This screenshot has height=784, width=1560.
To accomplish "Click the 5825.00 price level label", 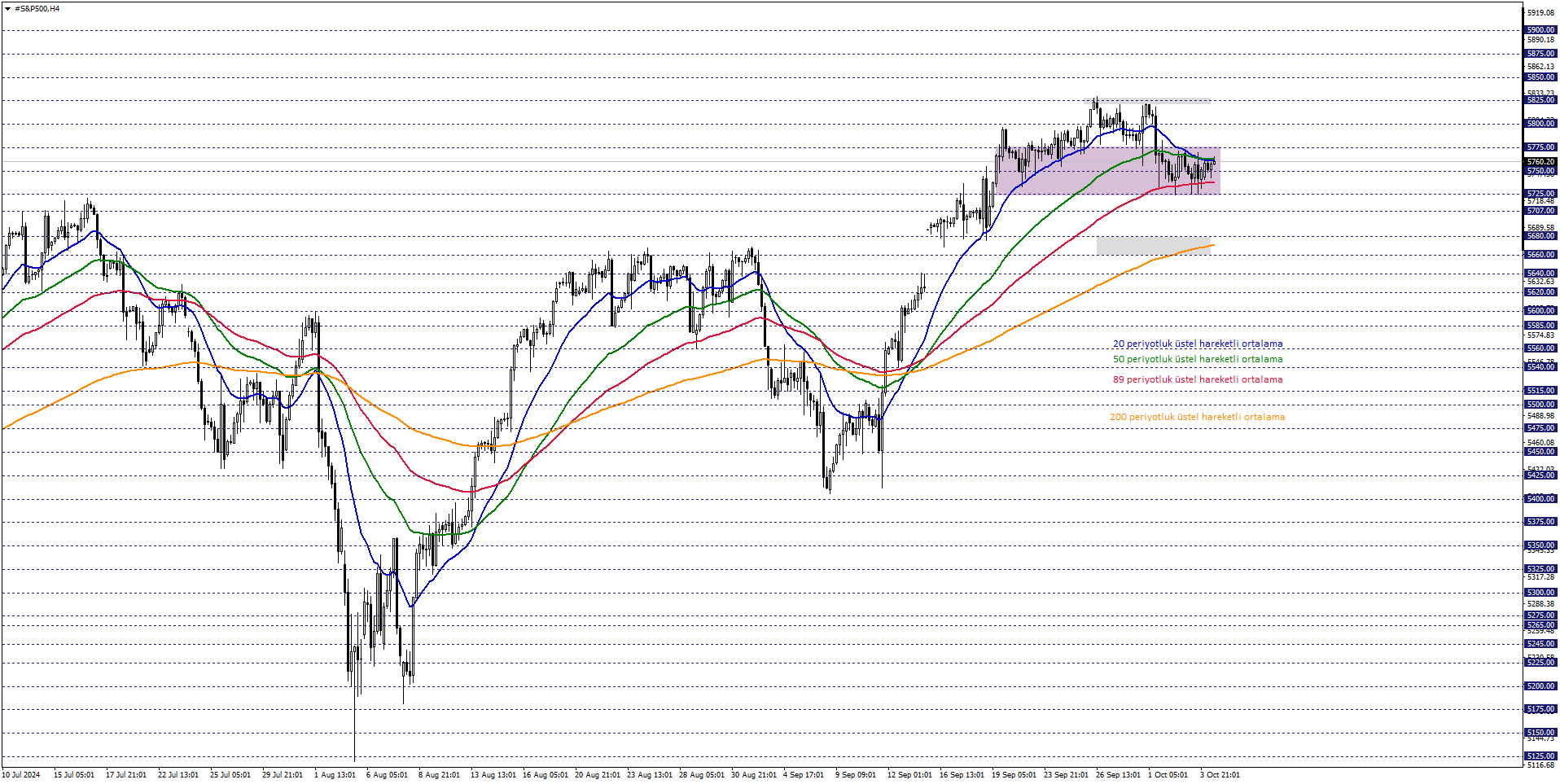I will tap(1540, 100).
